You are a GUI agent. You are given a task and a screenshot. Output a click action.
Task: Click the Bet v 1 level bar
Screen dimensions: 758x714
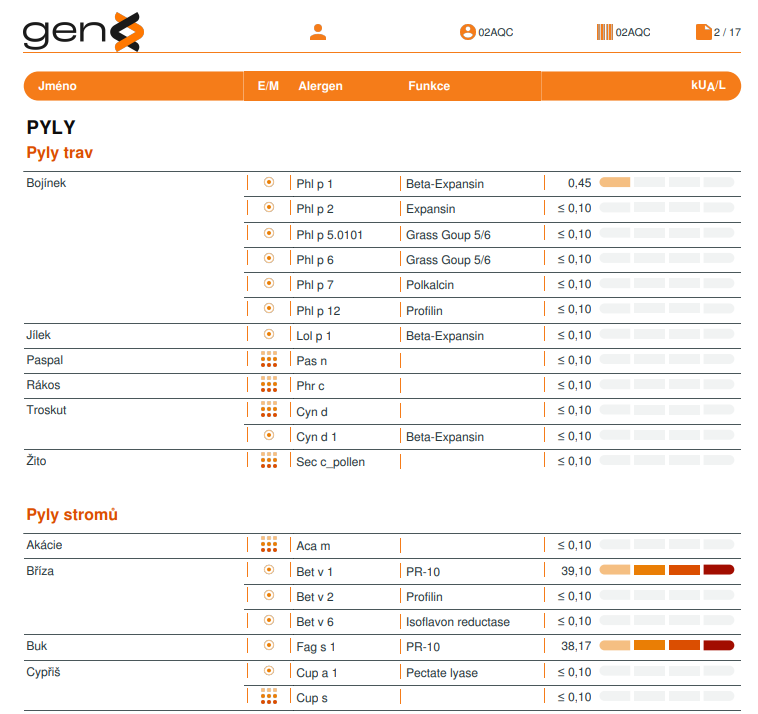[x=666, y=571]
